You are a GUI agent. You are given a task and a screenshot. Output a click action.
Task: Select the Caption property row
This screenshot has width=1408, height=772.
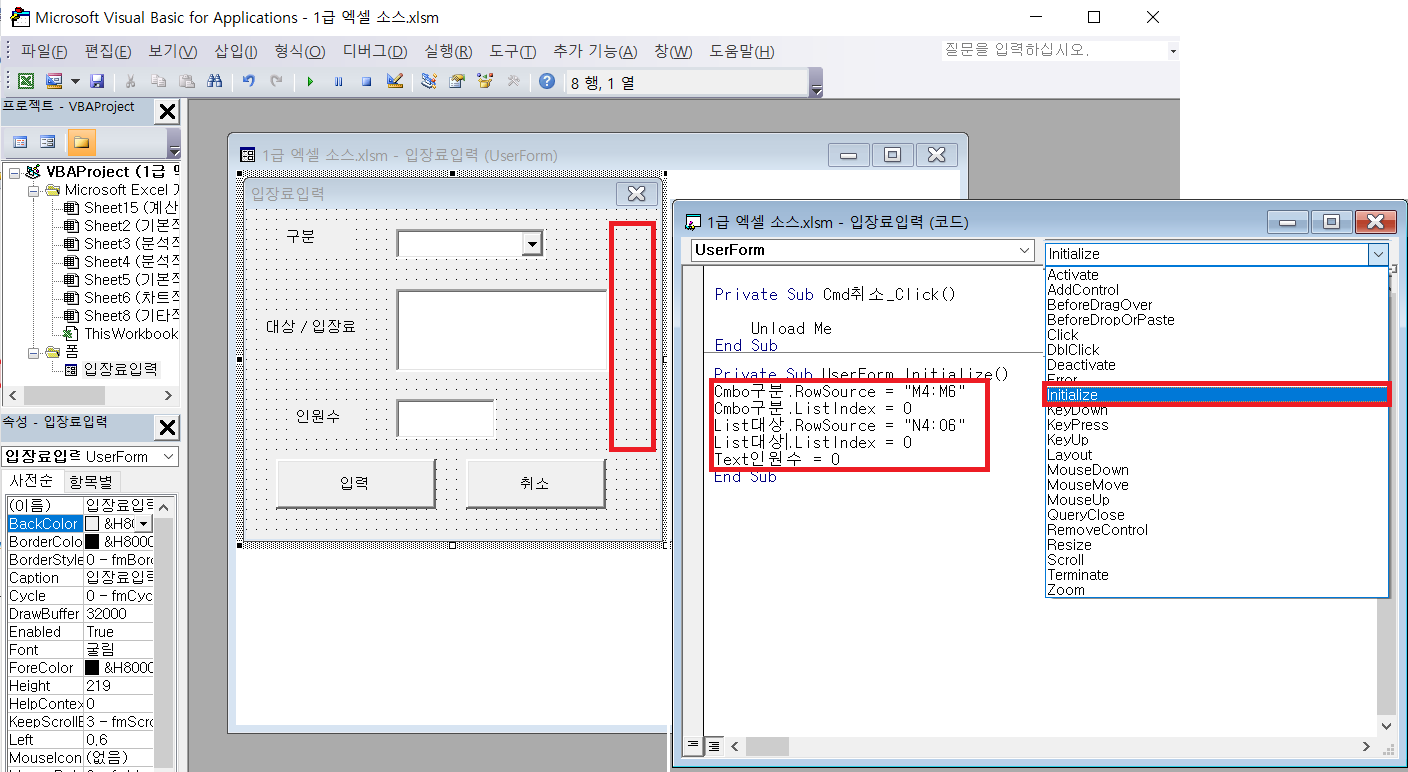tap(80, 578)
